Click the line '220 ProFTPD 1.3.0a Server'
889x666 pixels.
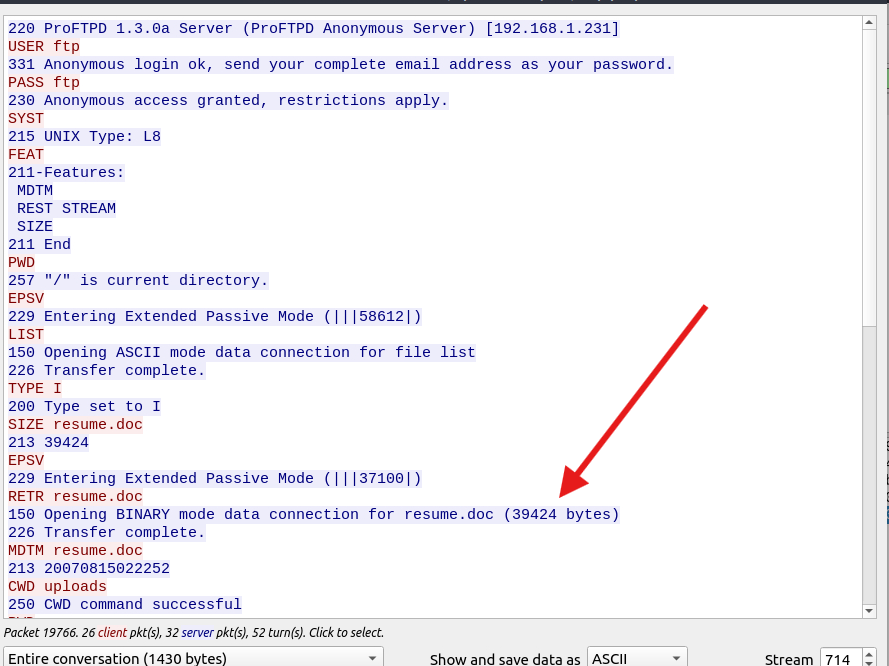[x=314, y=28]
